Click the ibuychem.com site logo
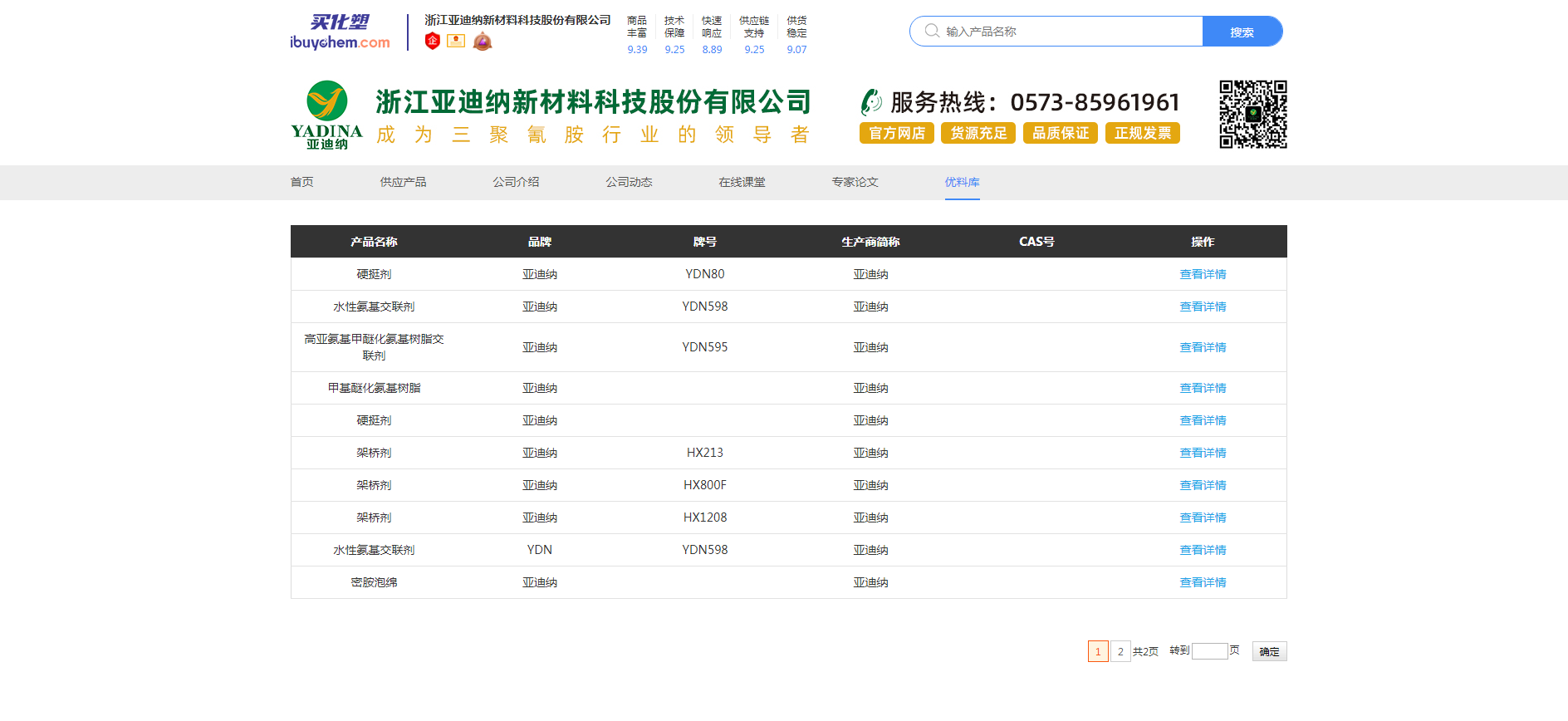Viewport: 1568px width, 721px height. [341, 32]
